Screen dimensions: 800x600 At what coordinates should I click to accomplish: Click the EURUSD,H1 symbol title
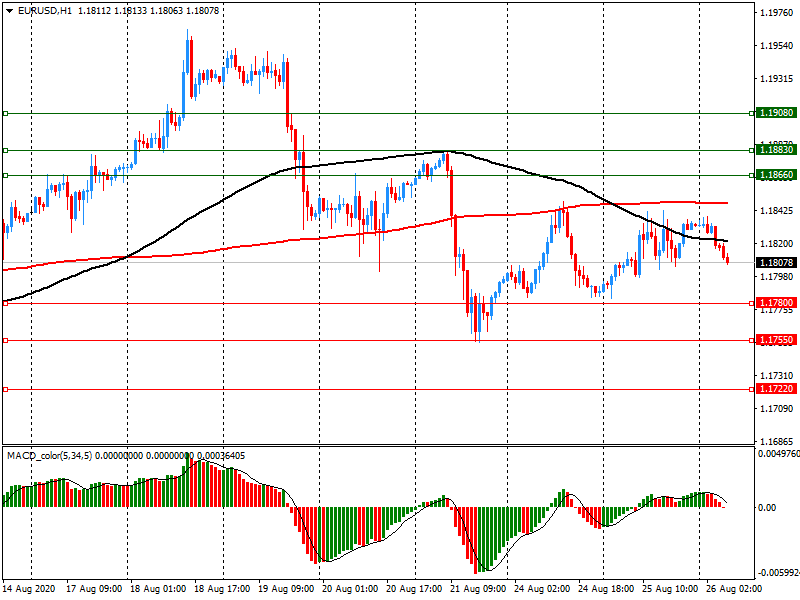[45, 11]
